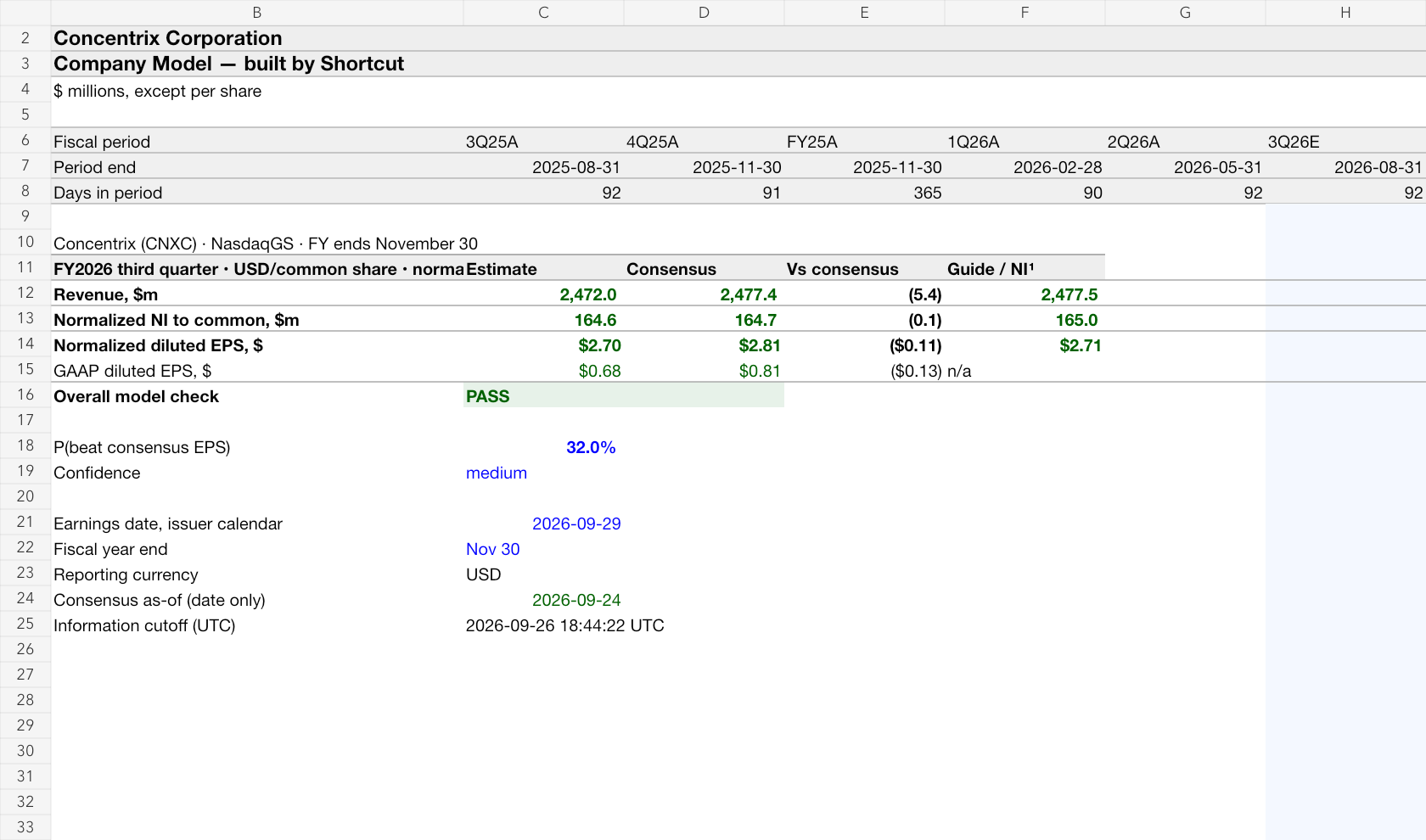
Task: Click earnings date '2026-09-29' cell
Action: point(543,523)
